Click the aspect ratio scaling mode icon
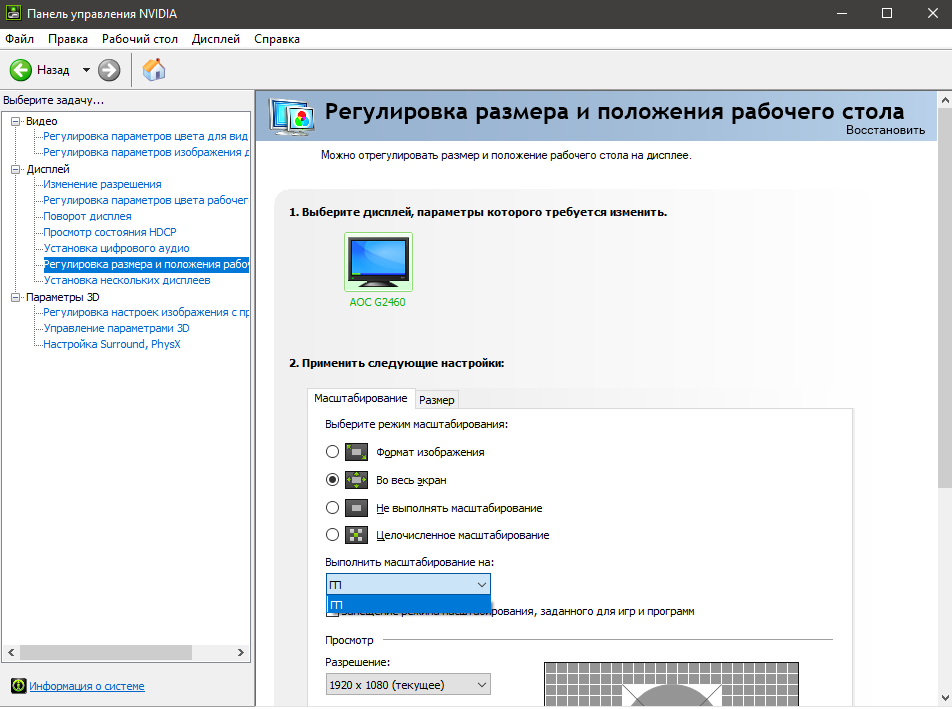The width and height of the screenshot is (952, 709). coord(356,452)
